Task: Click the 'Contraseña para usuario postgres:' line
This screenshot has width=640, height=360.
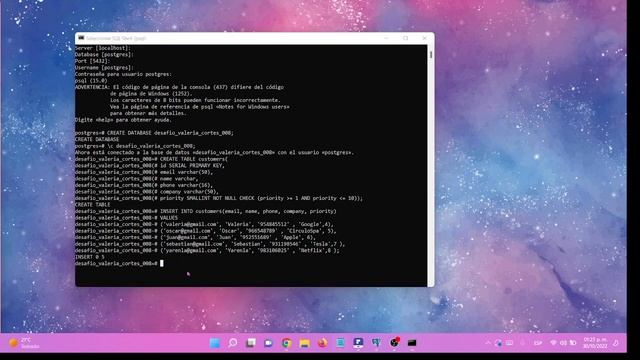Action: [x=123, y=74]
